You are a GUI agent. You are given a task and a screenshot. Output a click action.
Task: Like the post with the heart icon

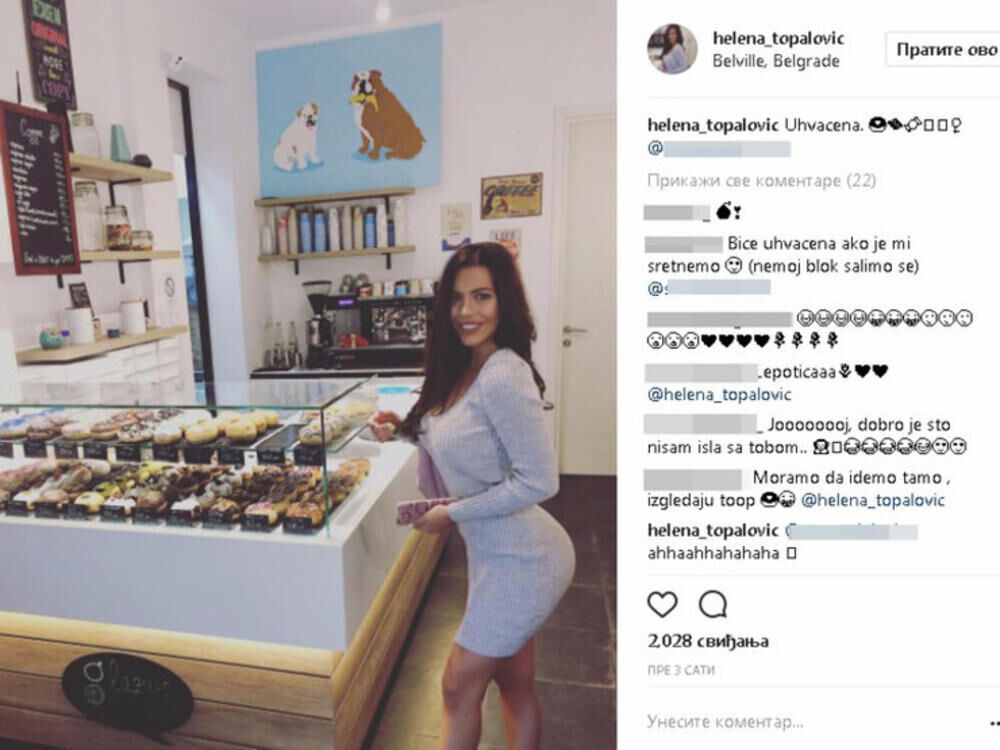pyautogui.click(x=662, y=604)
